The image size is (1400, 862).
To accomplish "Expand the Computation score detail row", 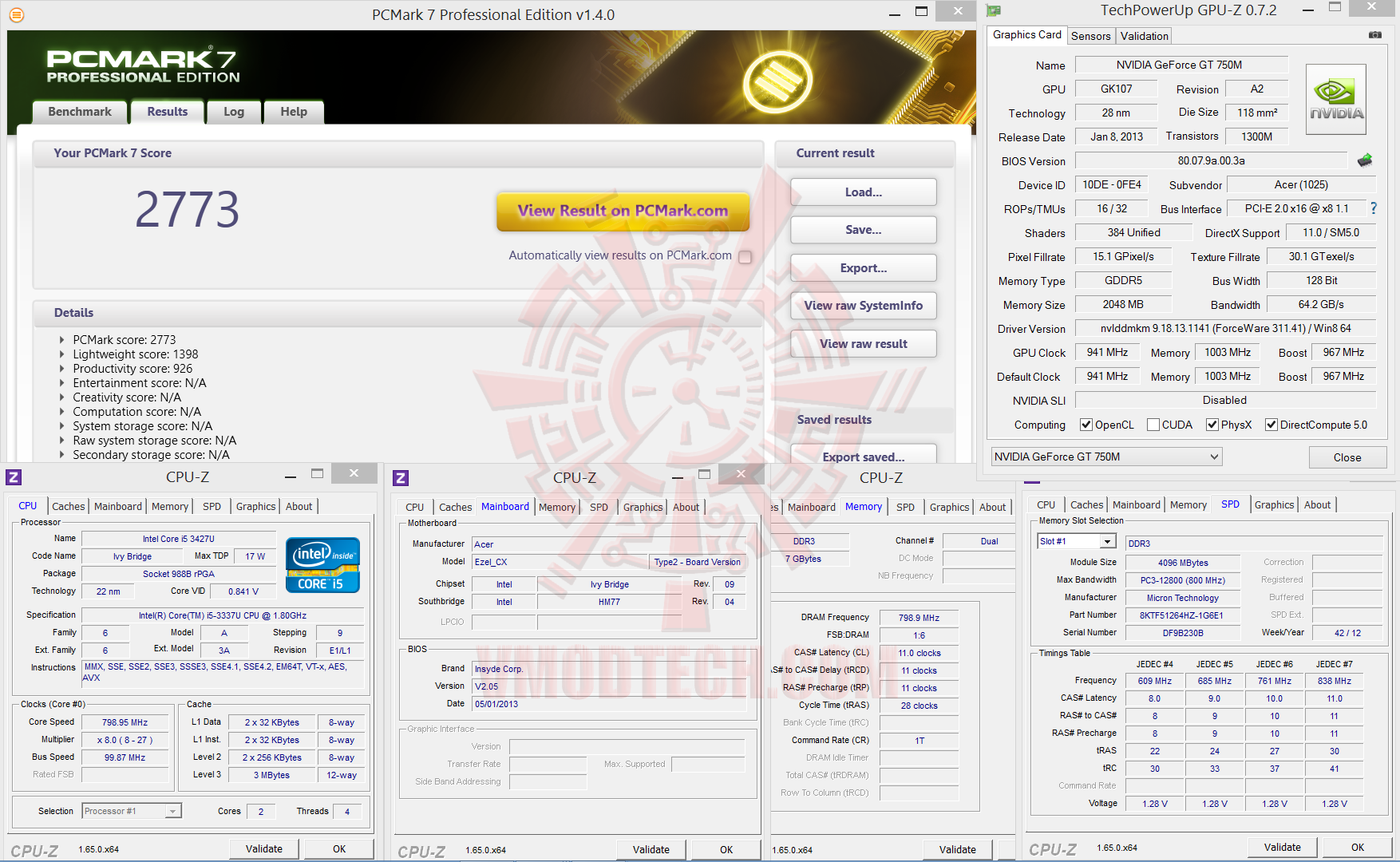I will coord(62,412).
